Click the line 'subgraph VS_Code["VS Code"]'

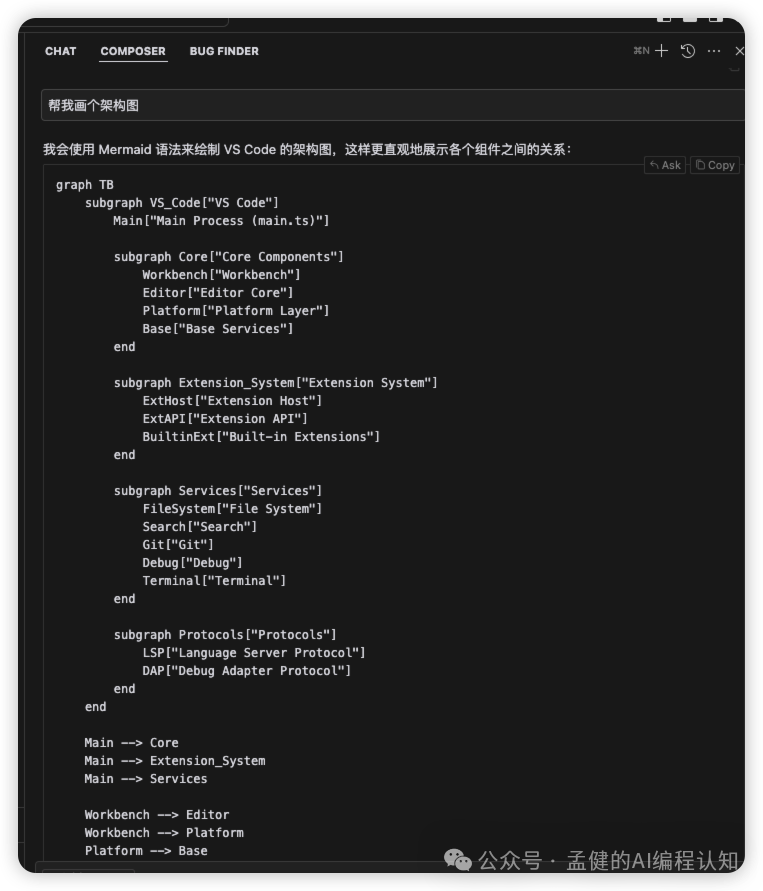(182, 203)
